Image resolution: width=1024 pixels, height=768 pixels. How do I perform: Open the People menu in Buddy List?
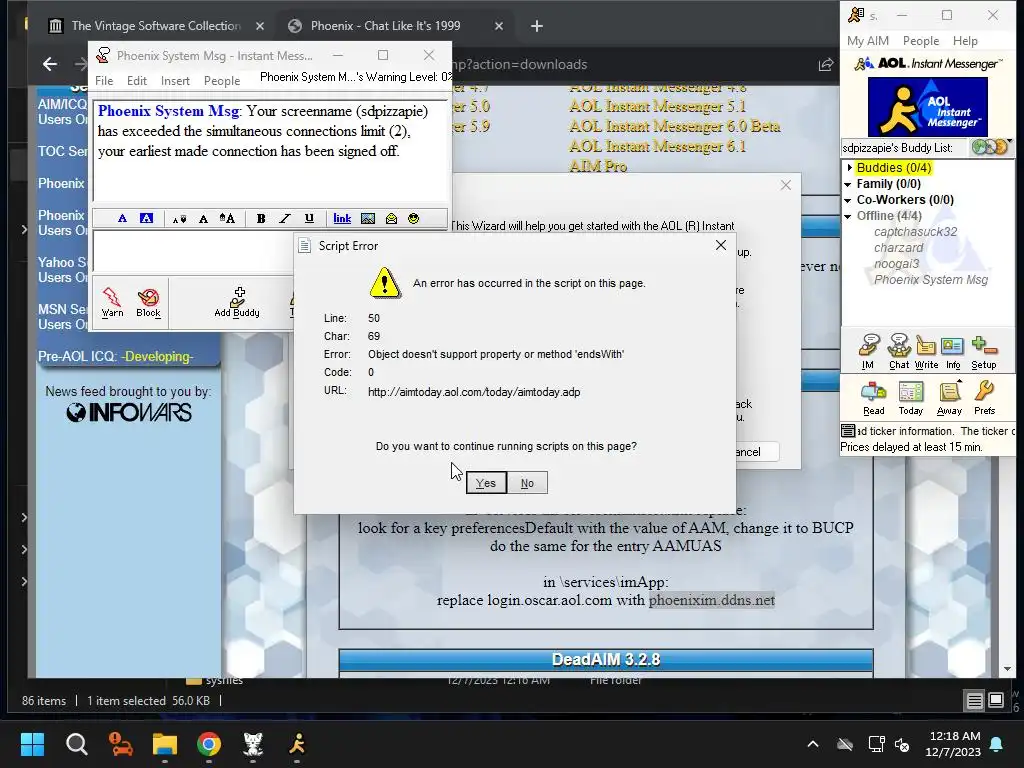click(921, 40)
